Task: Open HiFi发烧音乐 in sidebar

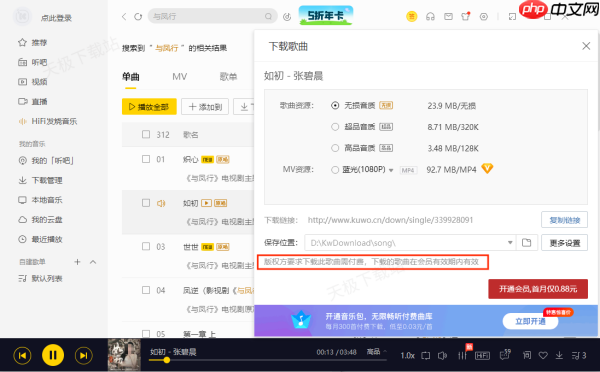Action: (x=47, y=121)
